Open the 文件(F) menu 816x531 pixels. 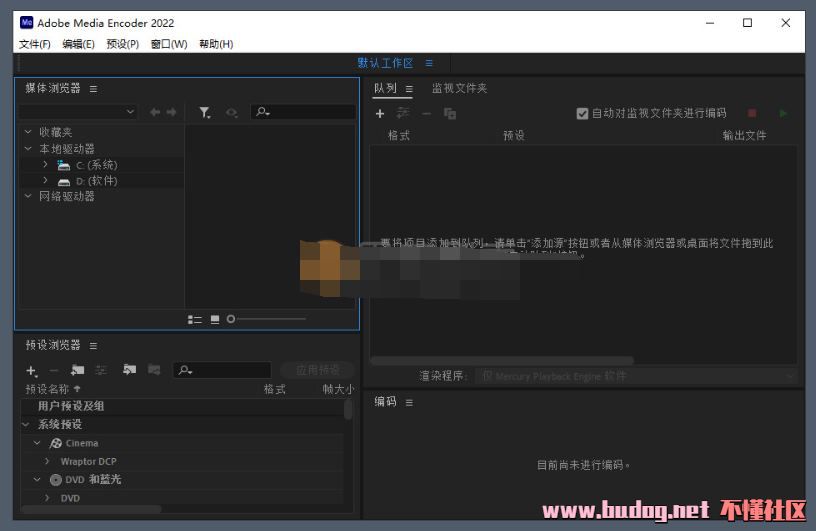[35, 44]
